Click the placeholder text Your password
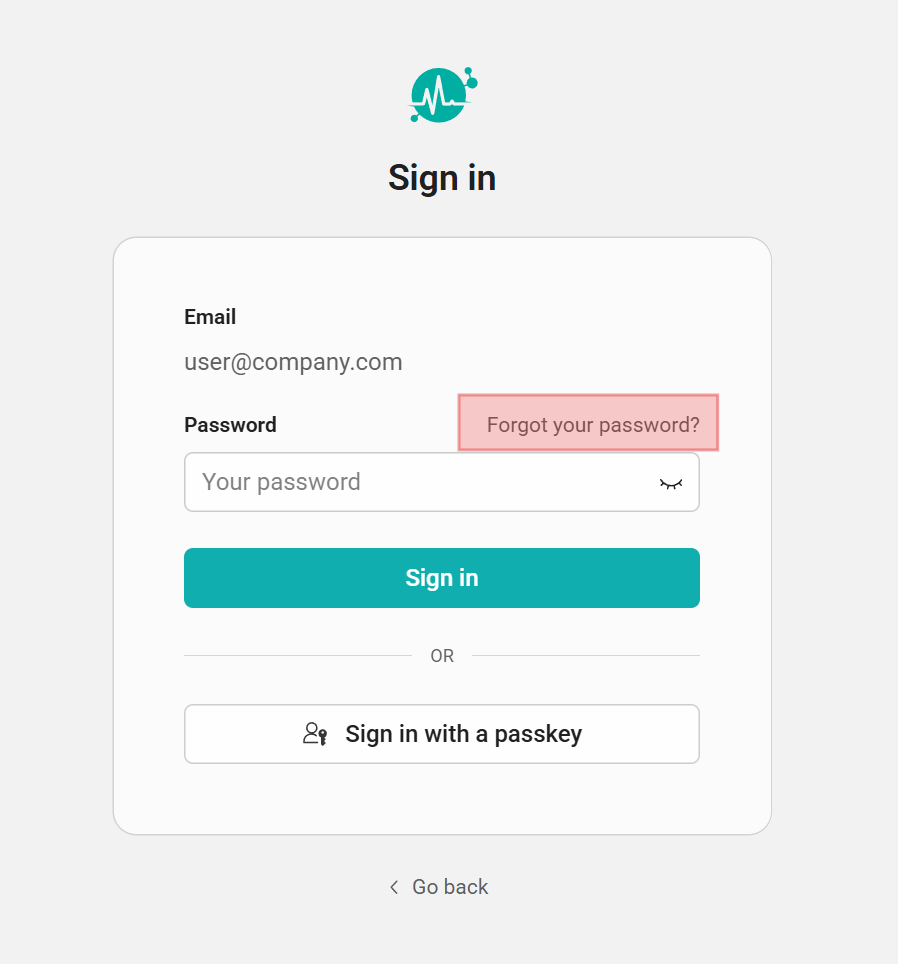 pyautogui.click(x=281, y=482)
